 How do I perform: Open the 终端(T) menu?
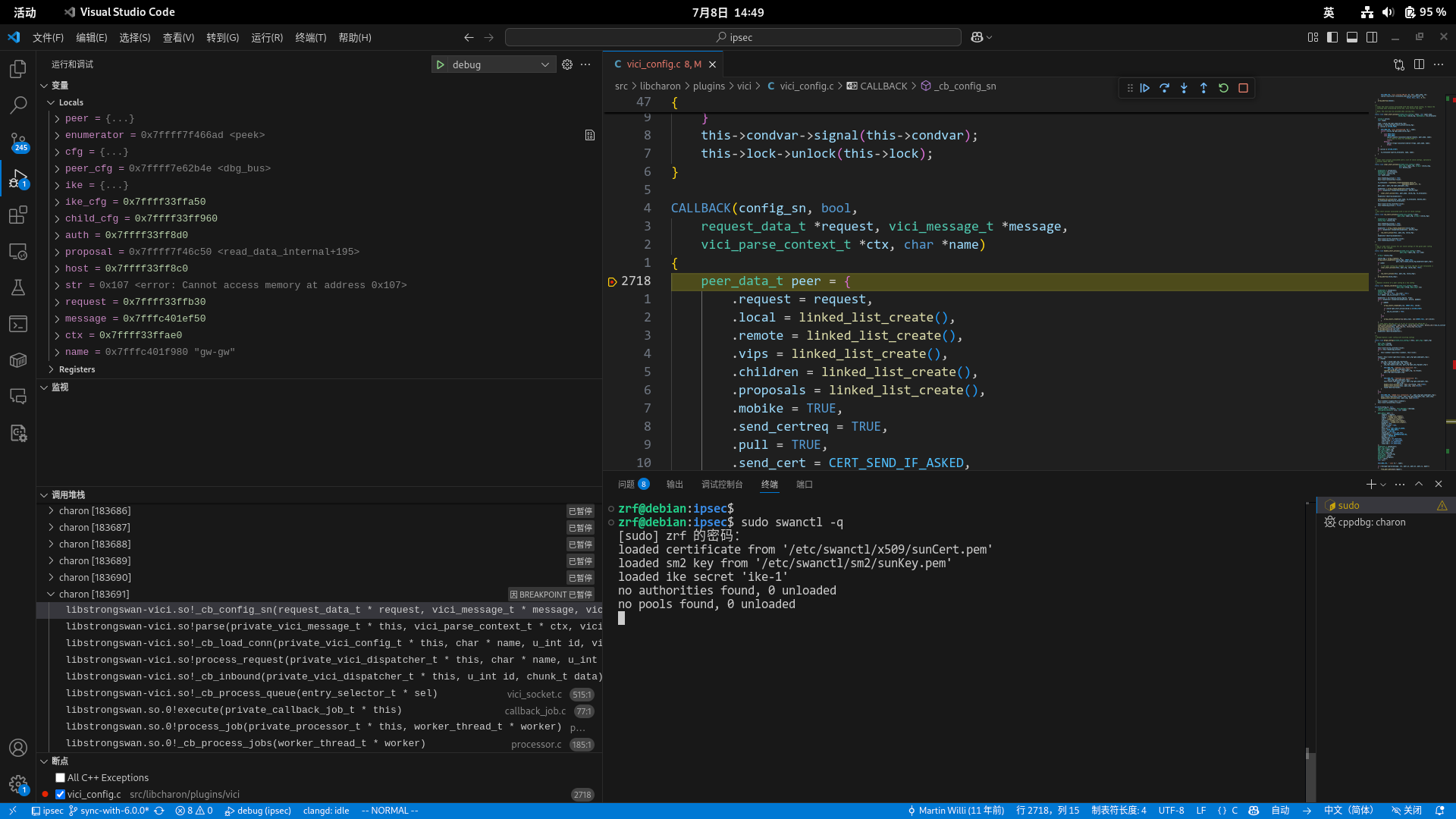click(310, 37)
